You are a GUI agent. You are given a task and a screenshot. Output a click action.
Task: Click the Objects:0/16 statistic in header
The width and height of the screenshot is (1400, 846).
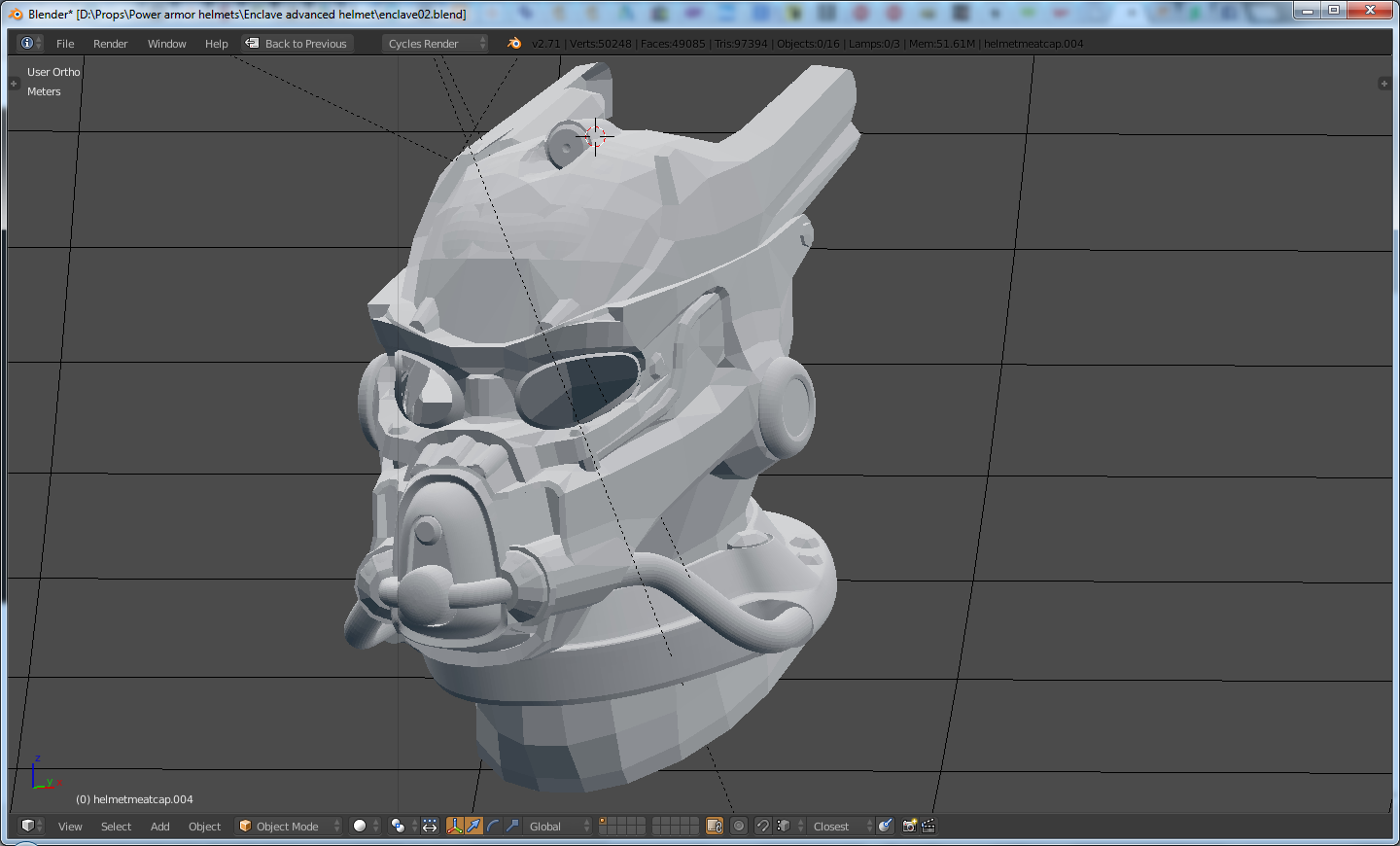[808, 44]
